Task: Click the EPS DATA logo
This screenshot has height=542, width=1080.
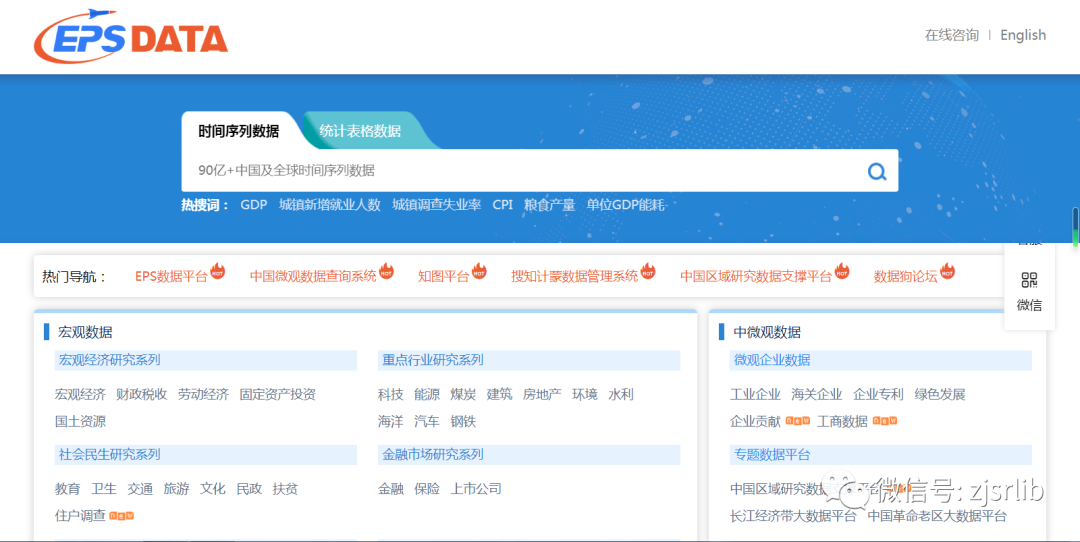Action: tap(131, 37)
